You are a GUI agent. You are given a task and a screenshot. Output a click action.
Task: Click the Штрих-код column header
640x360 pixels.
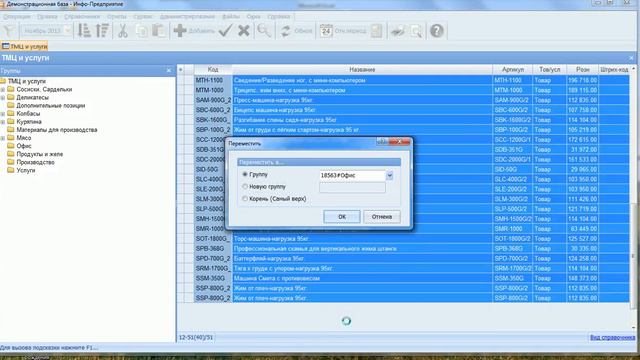tap(614, 70)
